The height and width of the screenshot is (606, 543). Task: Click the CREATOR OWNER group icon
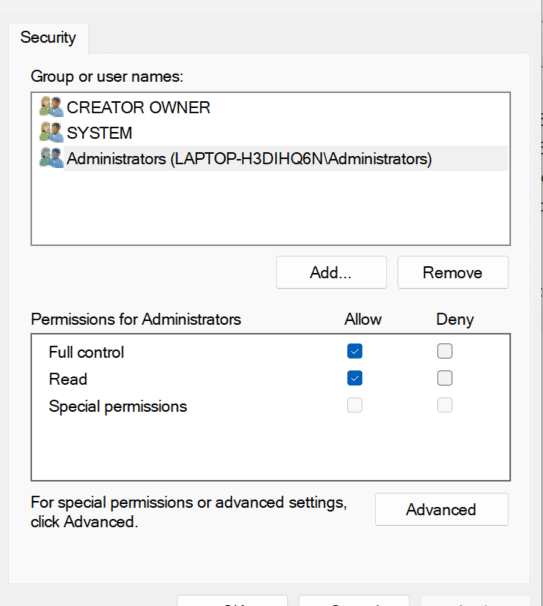[x=51, y=107]
